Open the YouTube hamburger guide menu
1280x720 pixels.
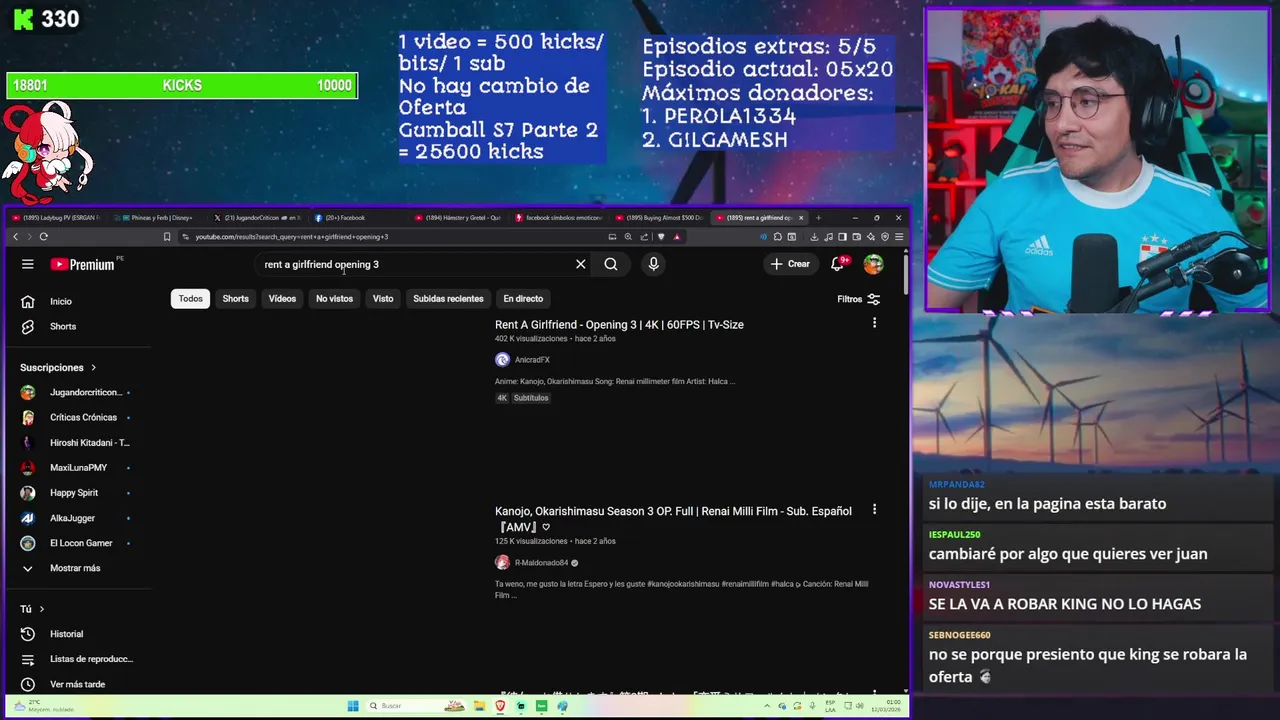[x=28, y=264]
